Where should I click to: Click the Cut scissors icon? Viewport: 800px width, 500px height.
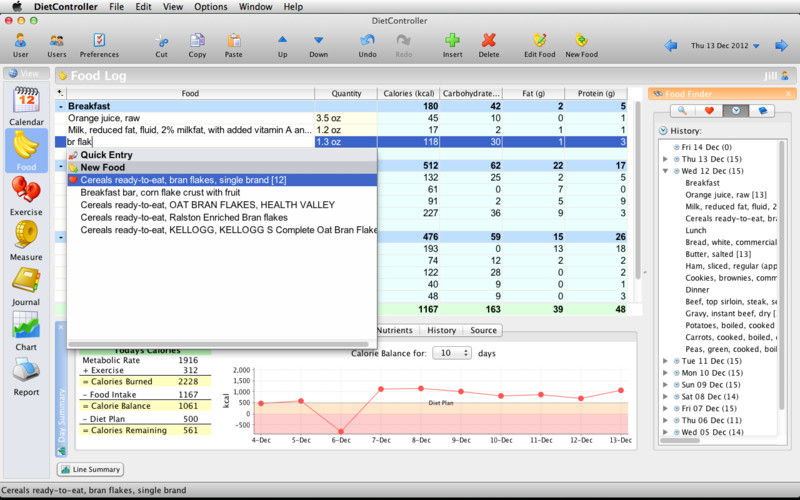161,45
